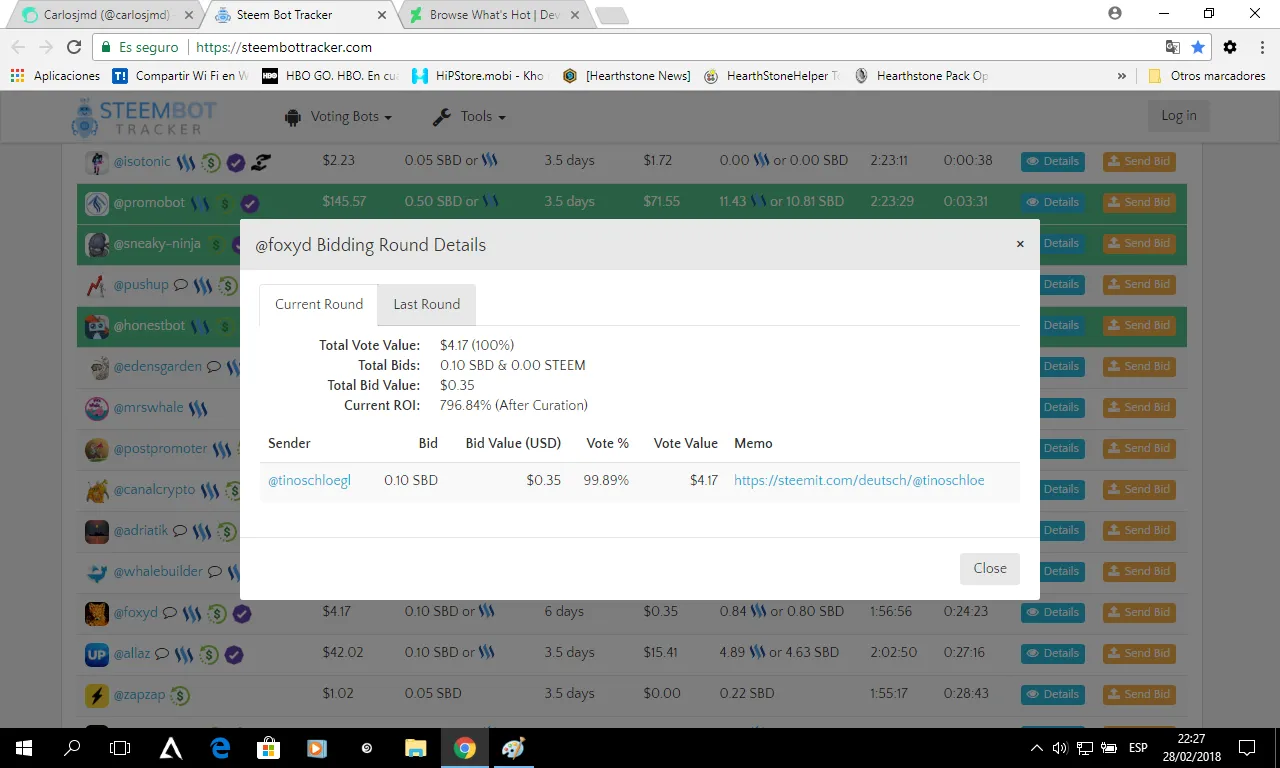Viewport: 1280px width, 768px height.
Task: Open the HBO GO bookmark
Action: pyautogui.click(x=330, y=75)
